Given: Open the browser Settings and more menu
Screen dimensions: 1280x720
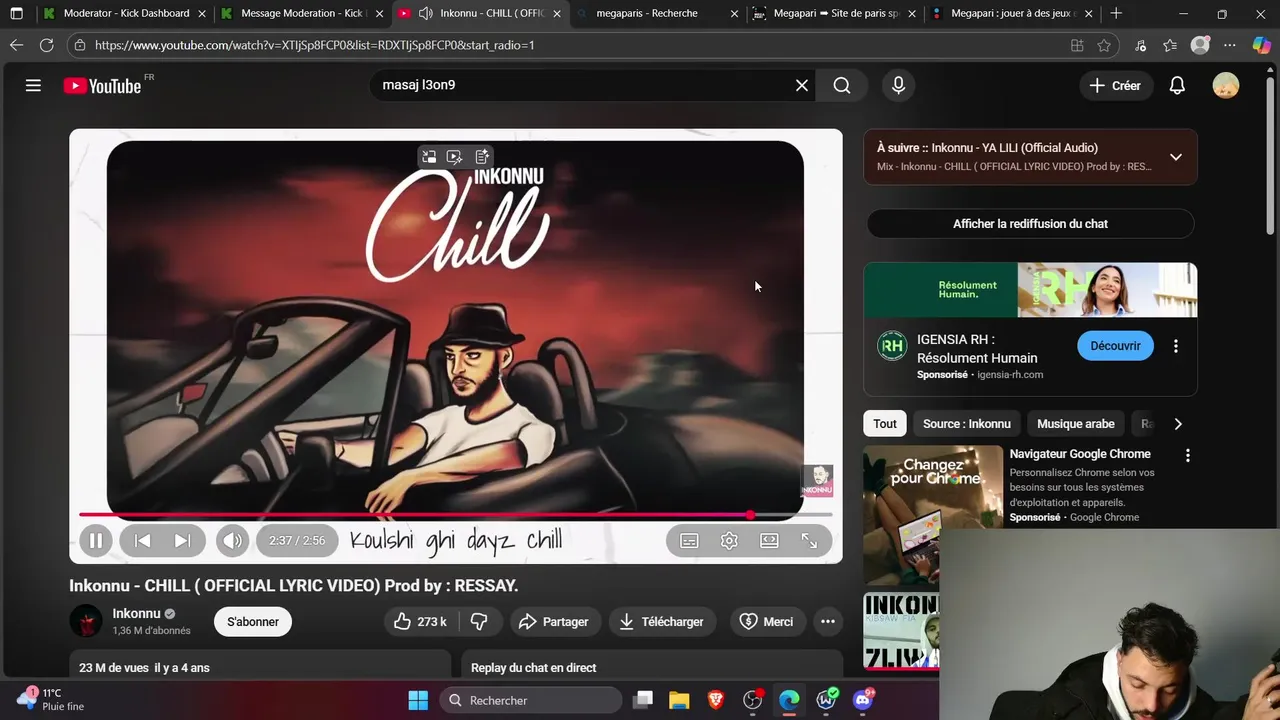Looking at the screenshot, I should coord(1230,45).
